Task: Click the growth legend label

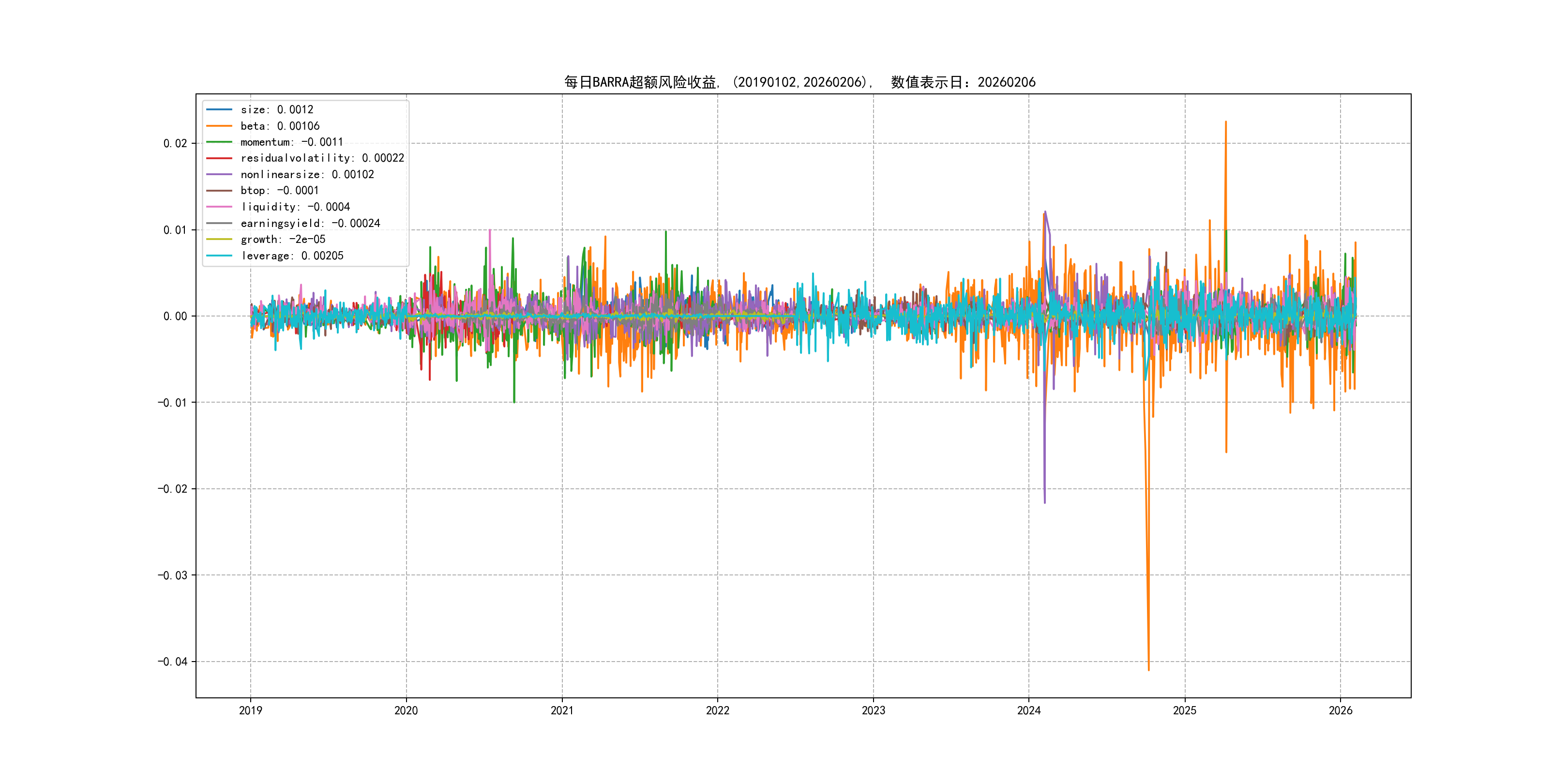Action: (x=283, y=239)
